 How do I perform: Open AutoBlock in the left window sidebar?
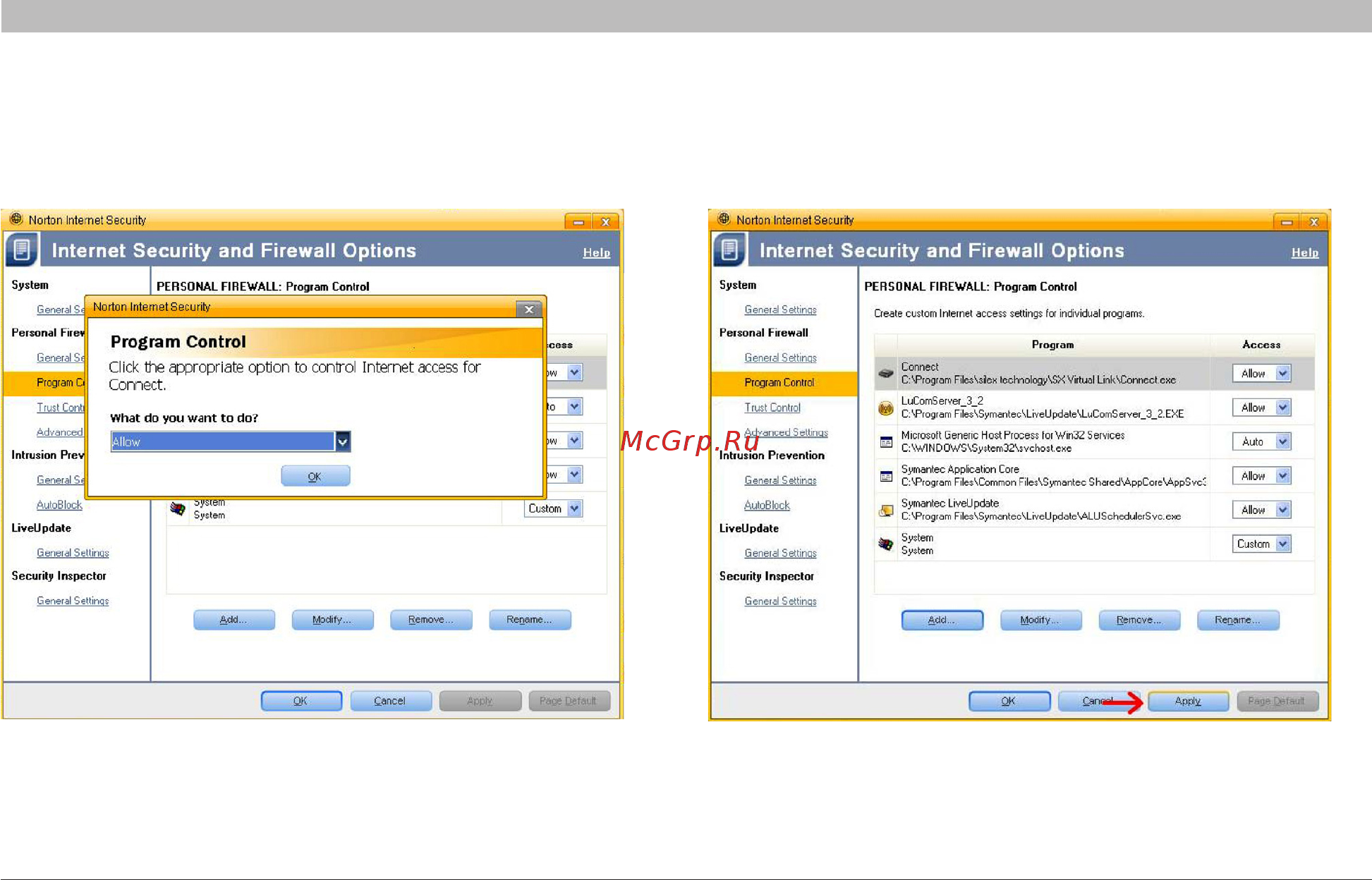coord(59,505)
